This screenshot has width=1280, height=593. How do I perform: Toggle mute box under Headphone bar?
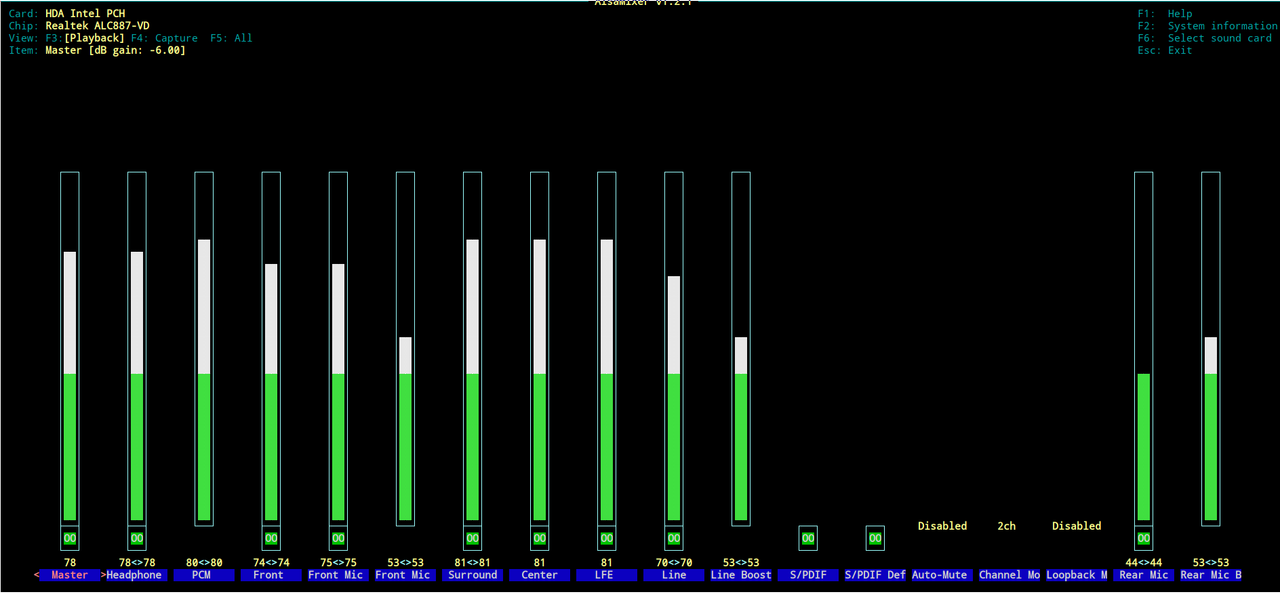click(x=137, y=538)
